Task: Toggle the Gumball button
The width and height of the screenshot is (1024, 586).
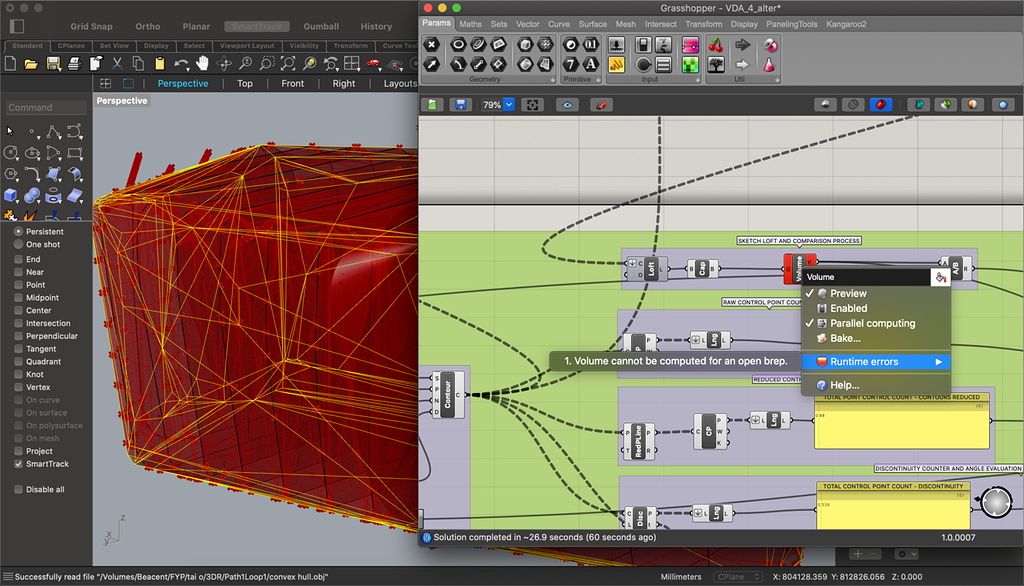Action: coord(320,27)
